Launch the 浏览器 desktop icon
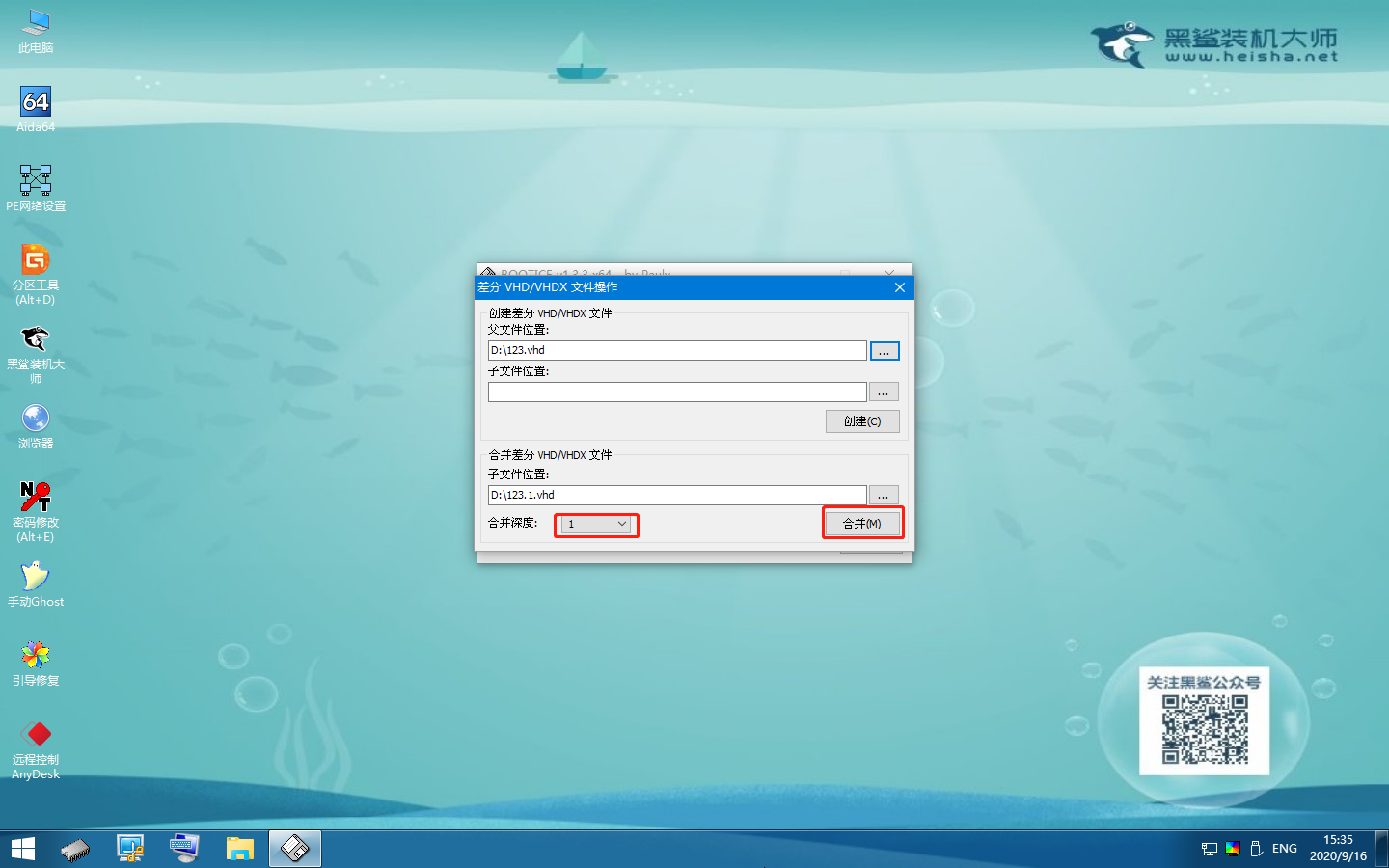This screenshot has height=868, width=1389. (36, 426)
